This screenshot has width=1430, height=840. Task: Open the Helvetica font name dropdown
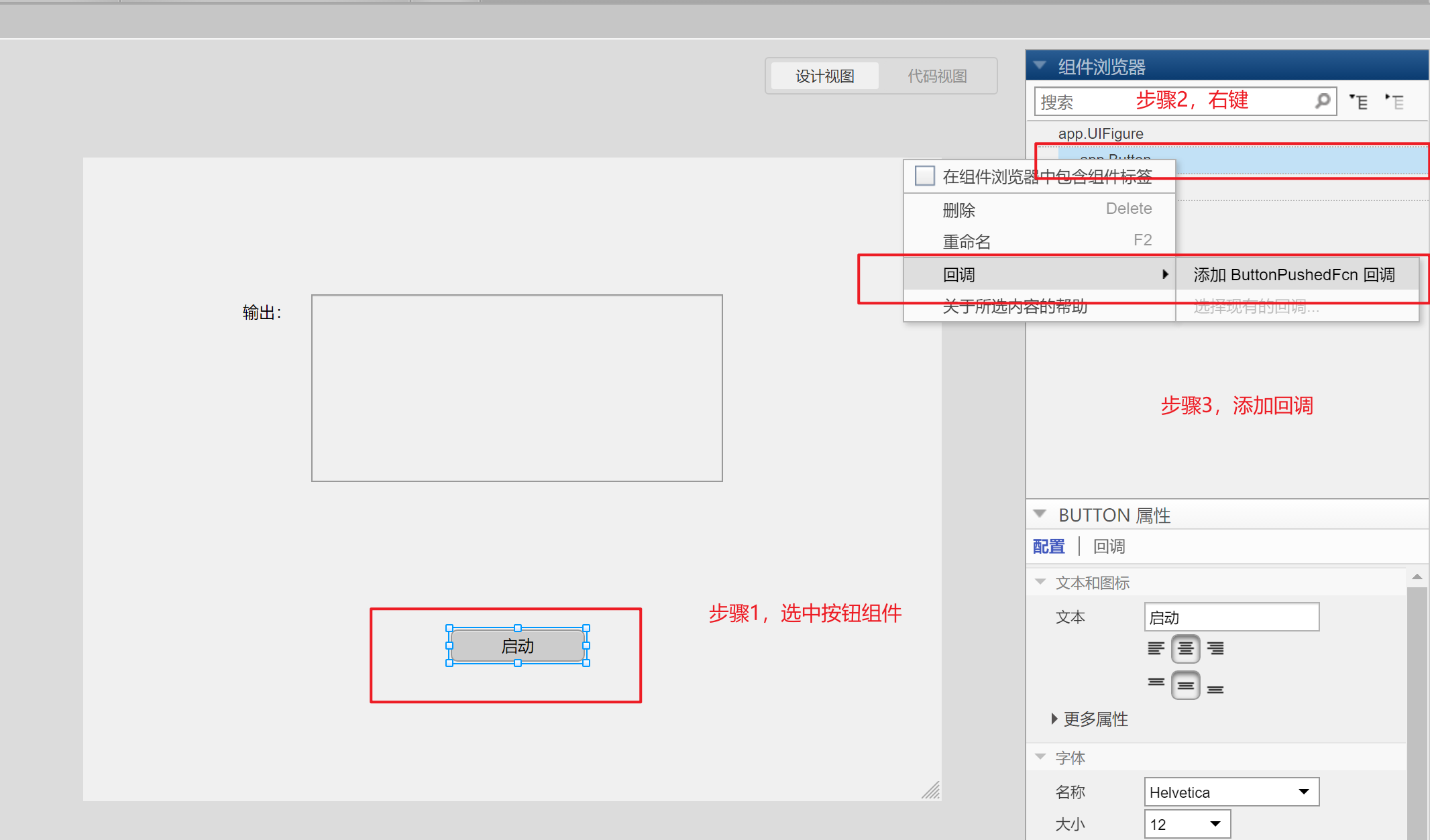pos(1304,792)
